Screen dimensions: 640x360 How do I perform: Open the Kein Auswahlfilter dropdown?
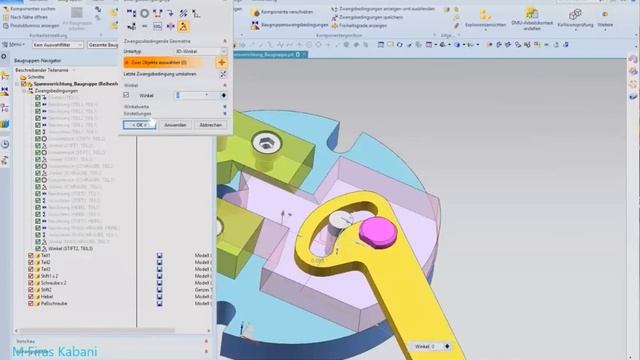coord(58,45)
